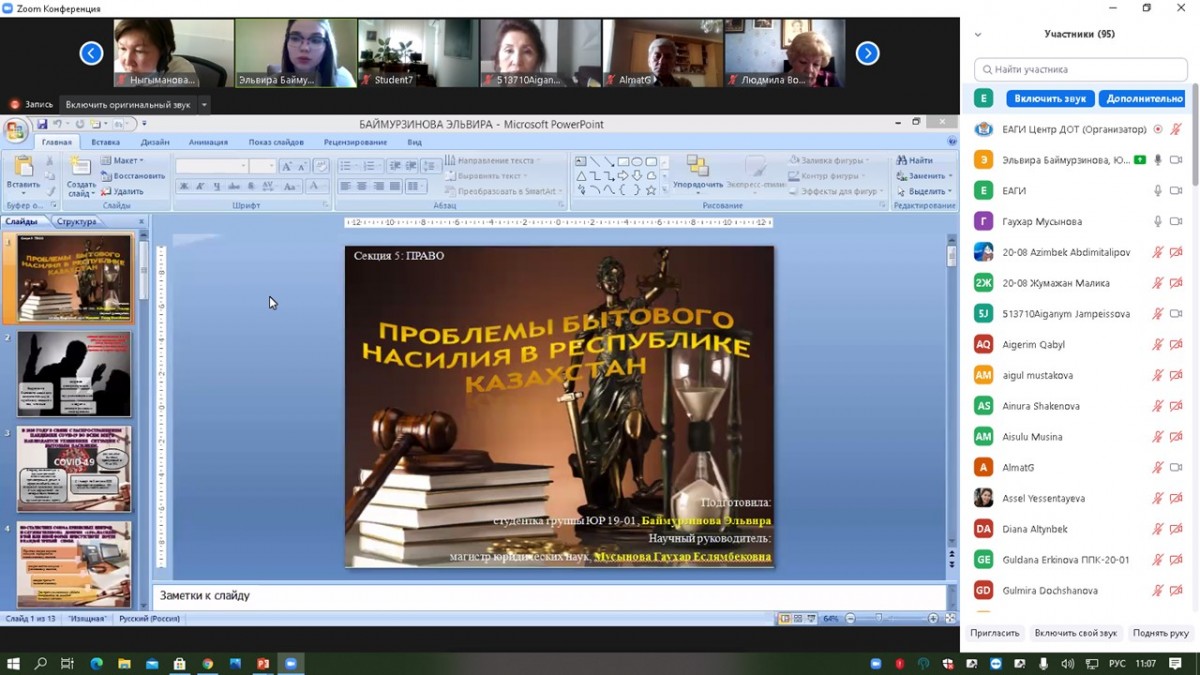The height and width of the screenshot is (675, 1200).
Task: Click the Find (Найти) tool in ribbon
Action: click(915, 160)
